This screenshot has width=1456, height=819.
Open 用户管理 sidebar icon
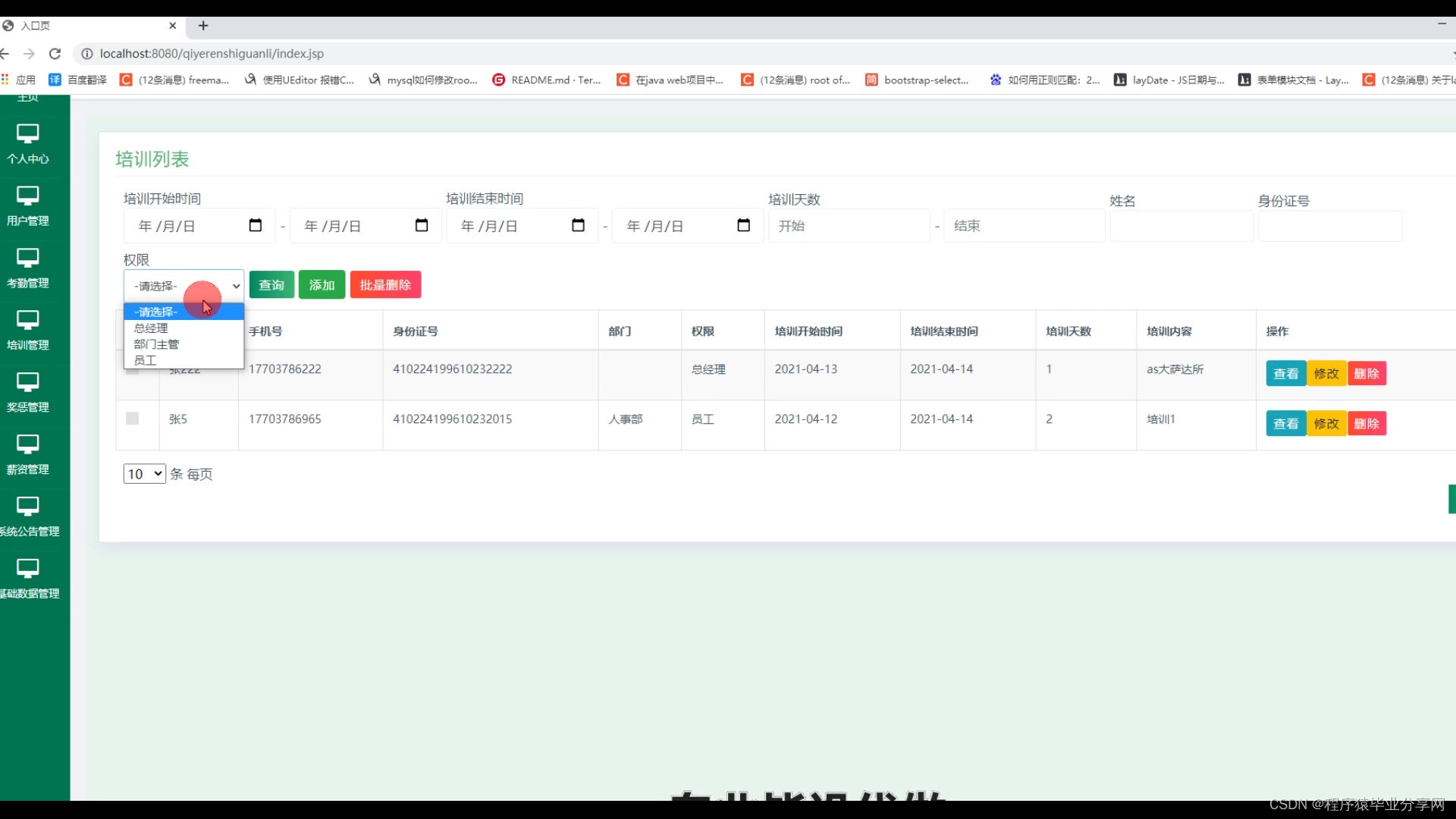tap(28, 196)
